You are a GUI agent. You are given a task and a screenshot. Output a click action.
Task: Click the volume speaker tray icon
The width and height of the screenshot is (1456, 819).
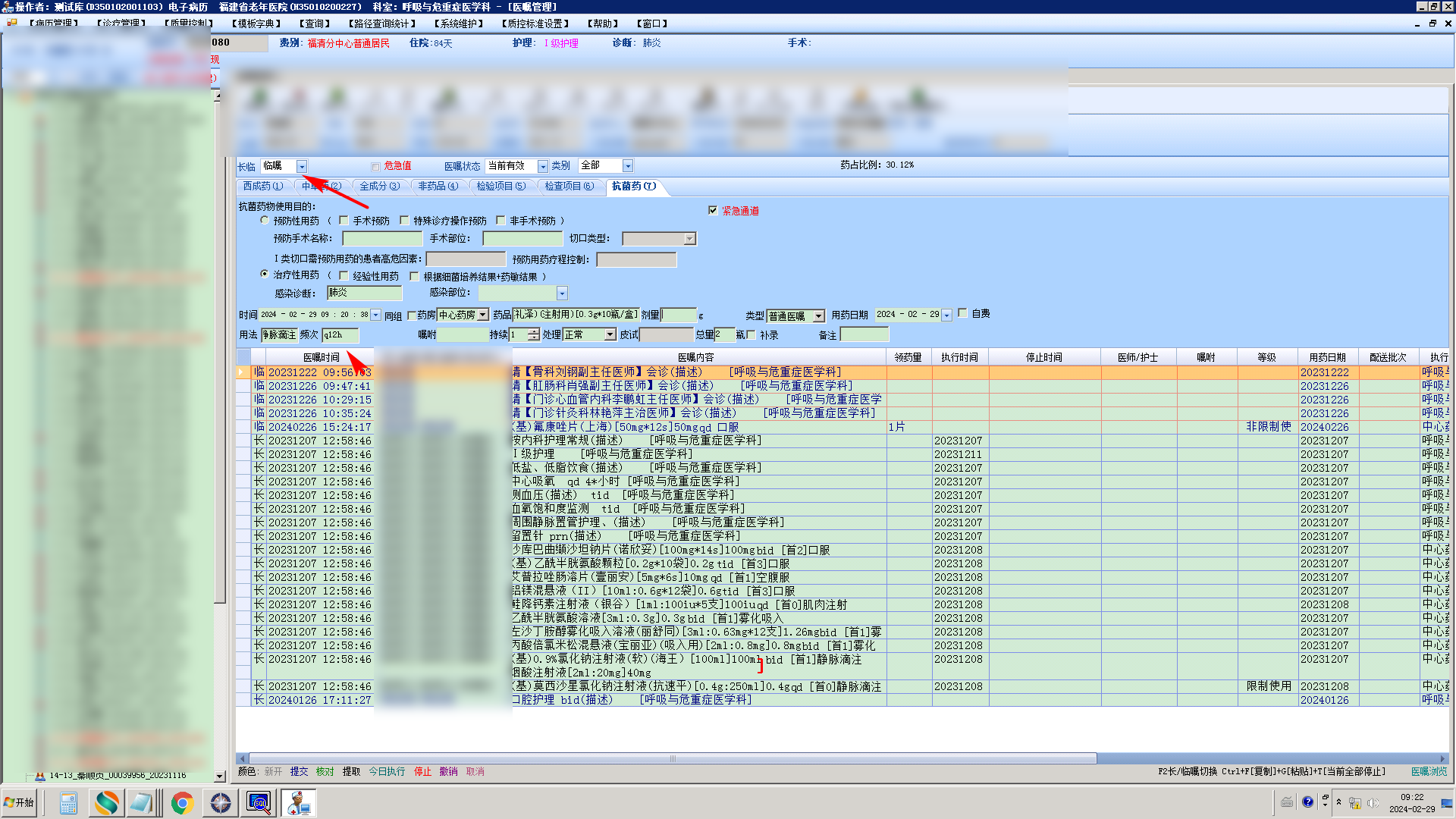click(1373, 803)
